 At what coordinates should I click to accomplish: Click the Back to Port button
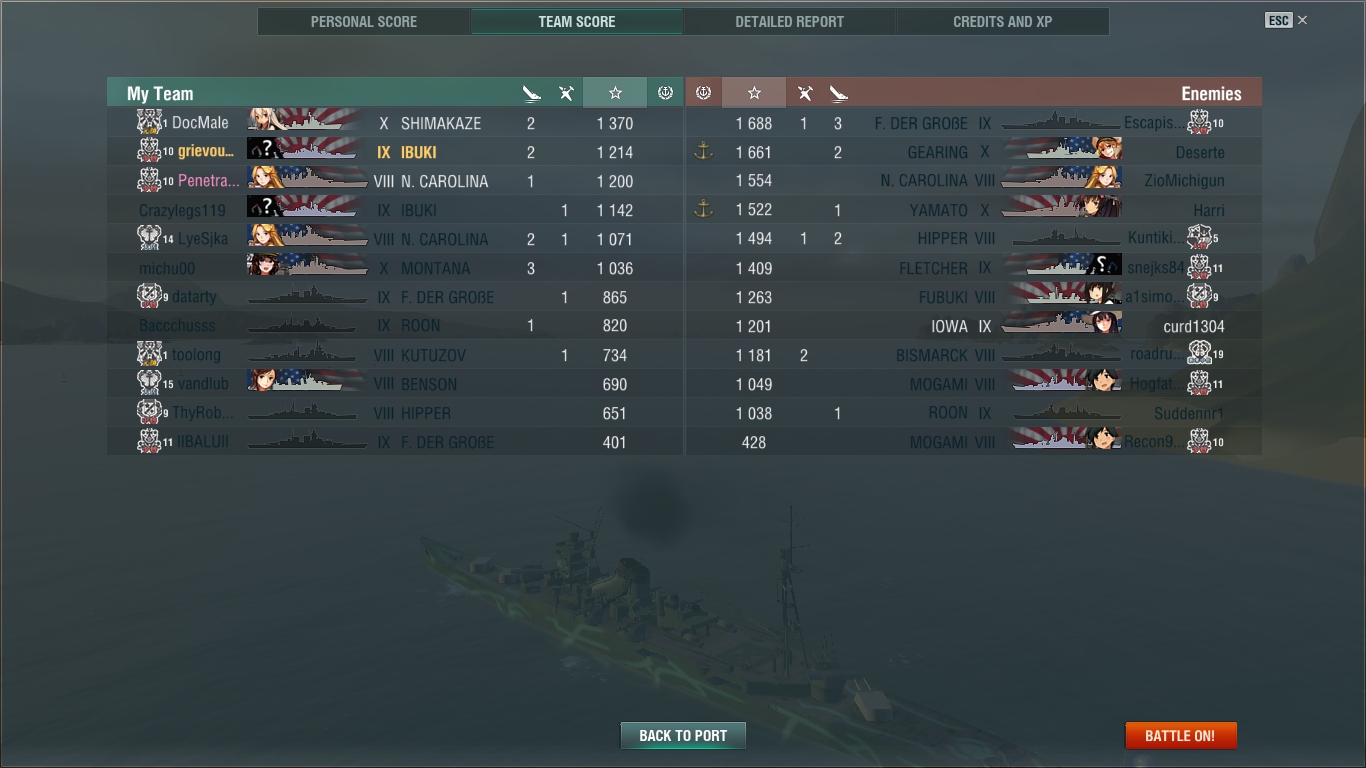(683, 735)
